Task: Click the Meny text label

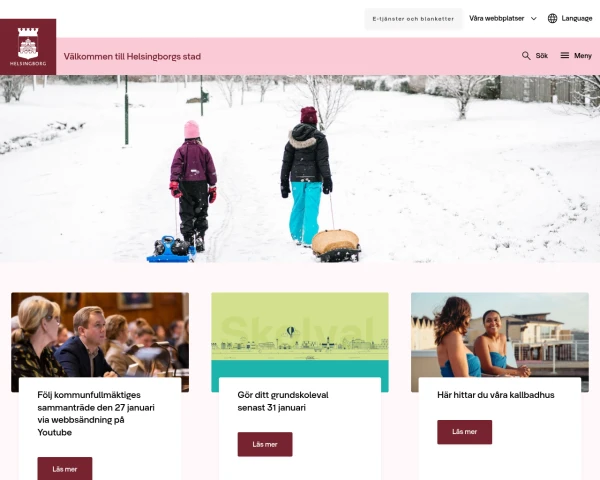Action: (583, 56)
